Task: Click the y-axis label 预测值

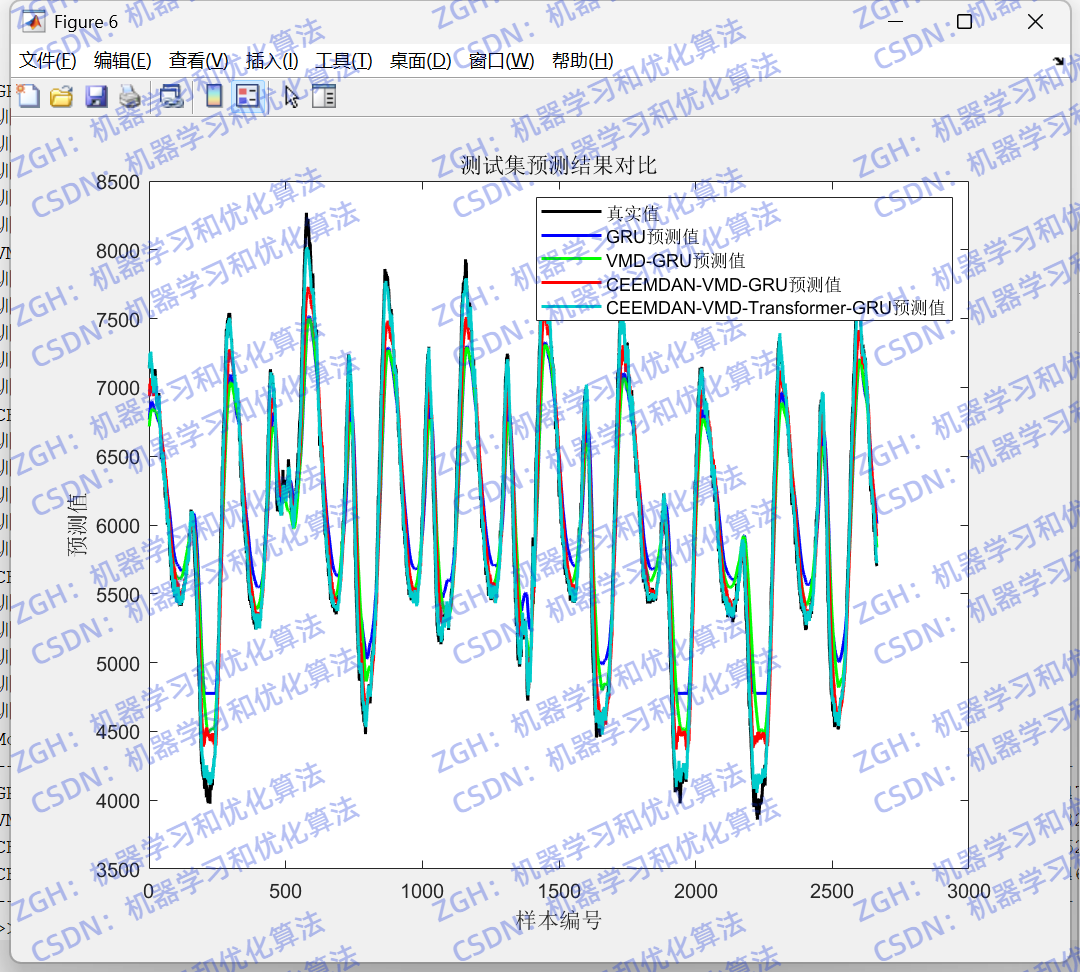Action: 77,524
